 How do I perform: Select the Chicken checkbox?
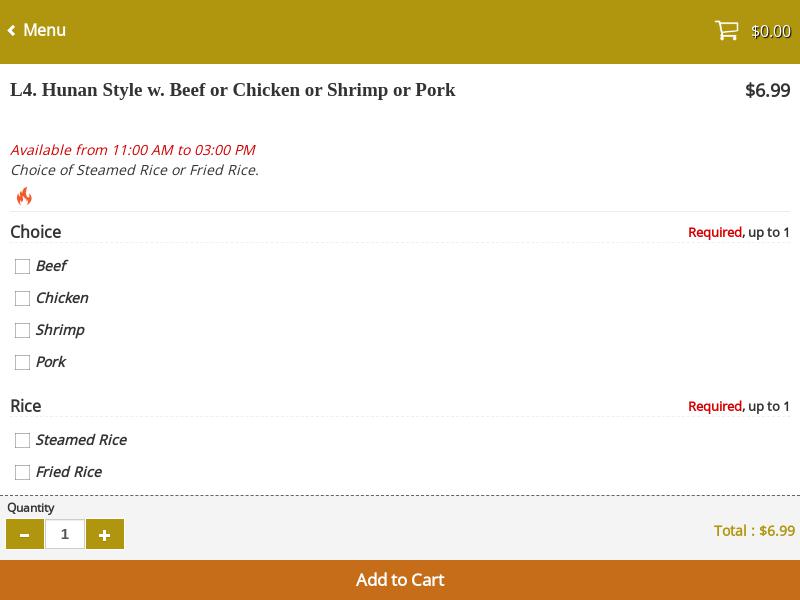coord(22,298)
